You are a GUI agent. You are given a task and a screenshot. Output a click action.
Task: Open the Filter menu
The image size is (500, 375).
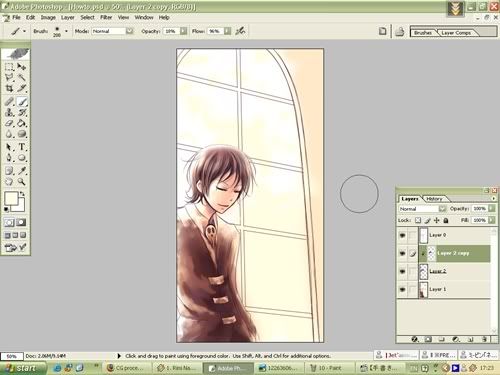pos(106,17)
